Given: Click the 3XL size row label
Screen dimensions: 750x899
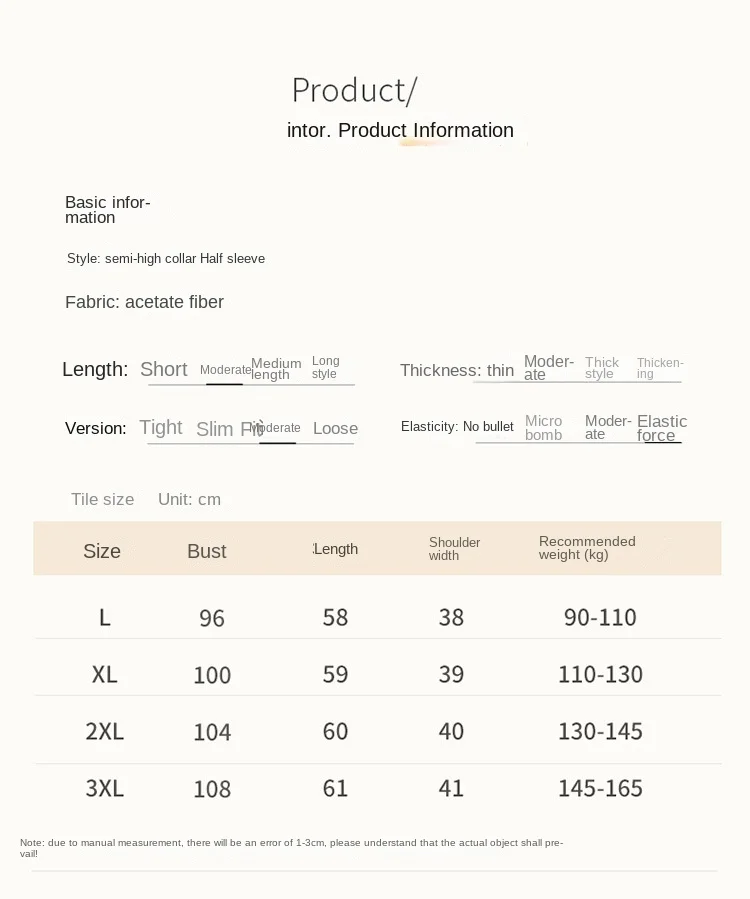Looking at the screenshot, I should (105, 788).
